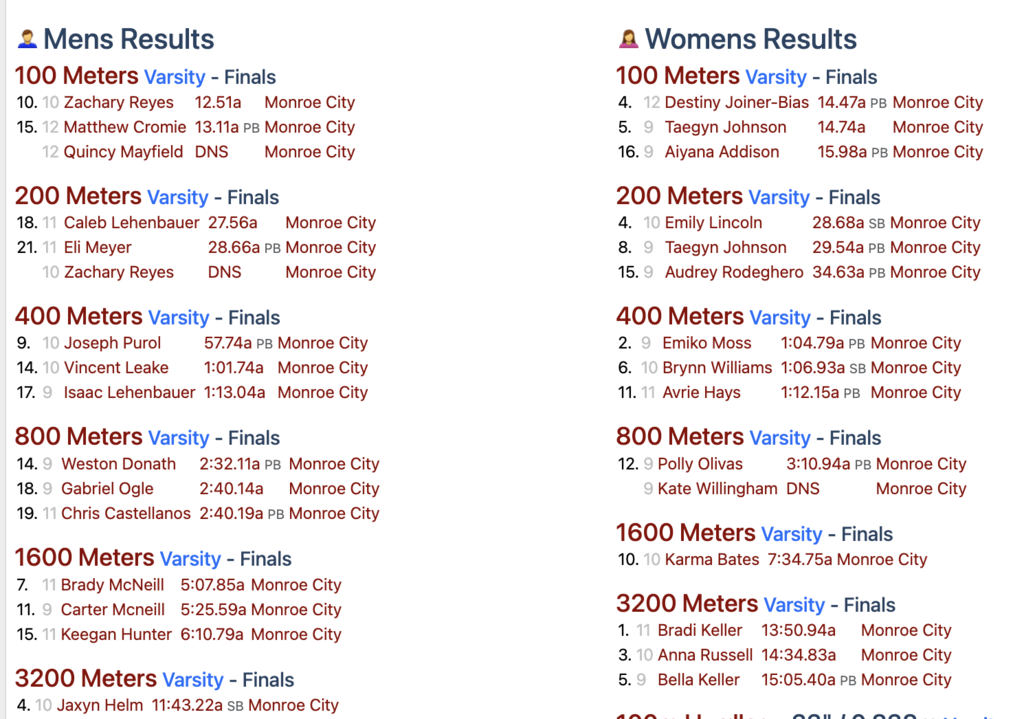Open Weston Donath's athlete page
The height and width of the screenshot is (719, 1024).
pos(118,464)
